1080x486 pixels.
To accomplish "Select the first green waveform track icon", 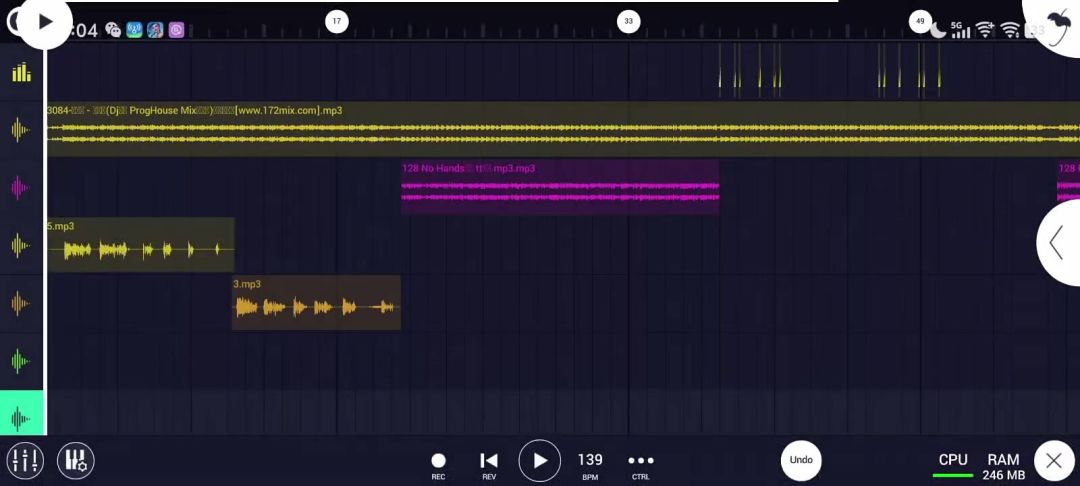I will coord(21,360).
